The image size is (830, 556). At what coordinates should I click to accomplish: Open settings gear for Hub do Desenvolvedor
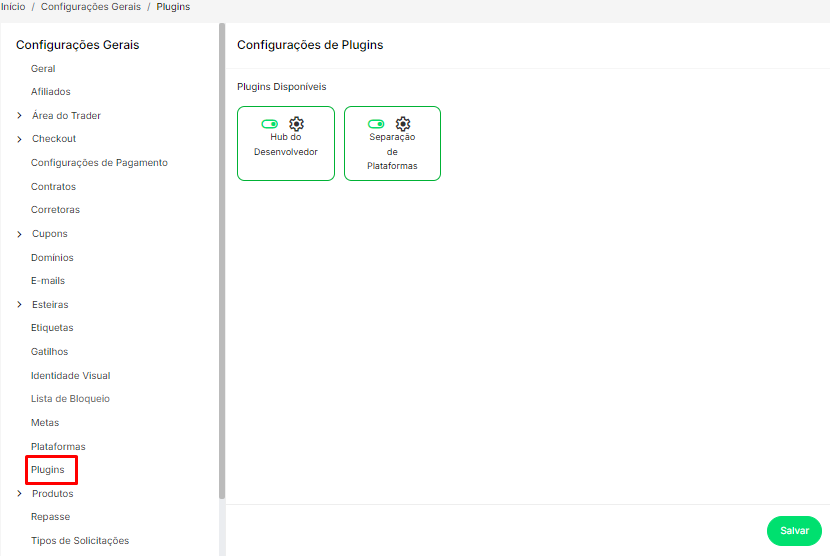(296, 124)
